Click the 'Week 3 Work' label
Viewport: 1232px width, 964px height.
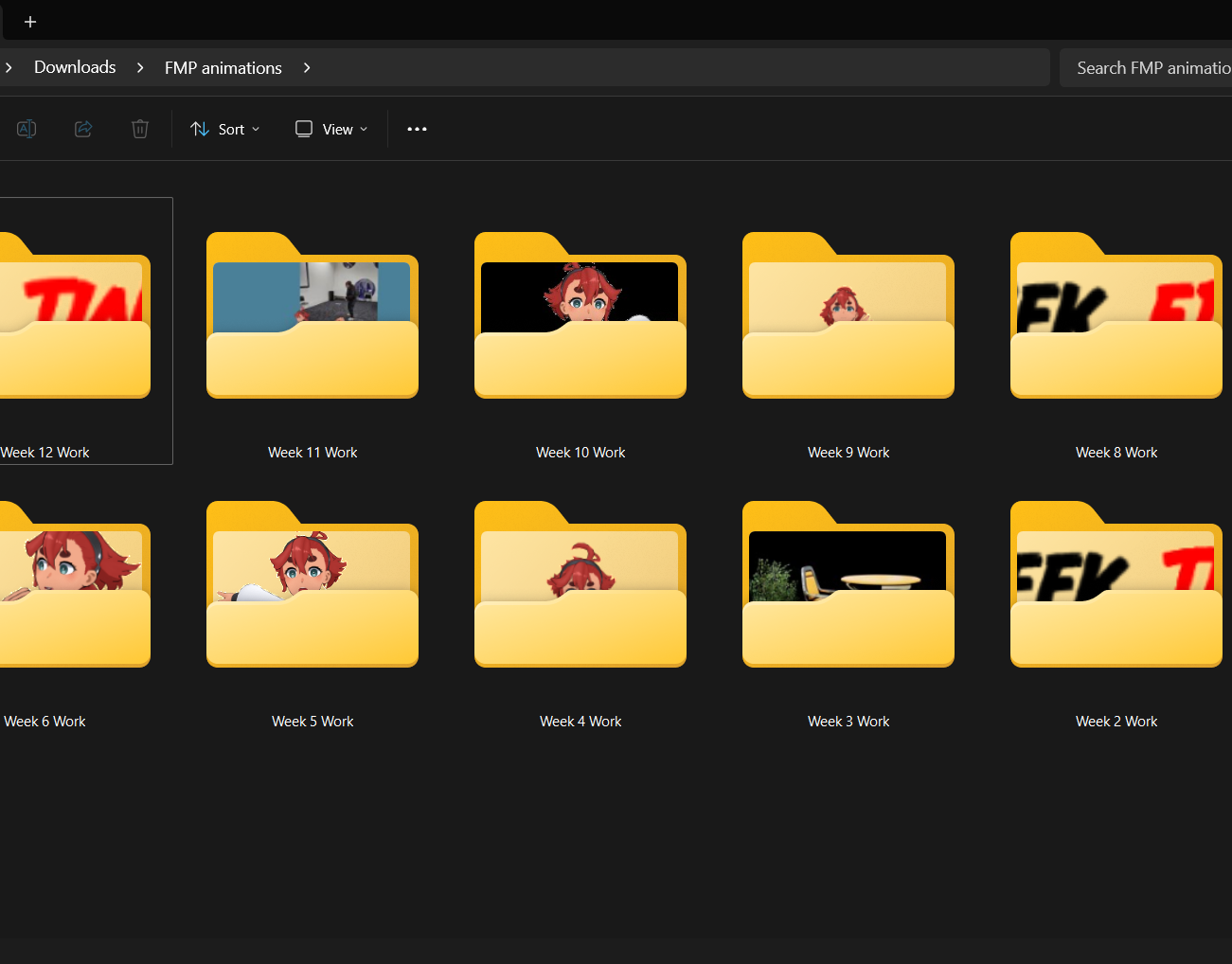848,722
